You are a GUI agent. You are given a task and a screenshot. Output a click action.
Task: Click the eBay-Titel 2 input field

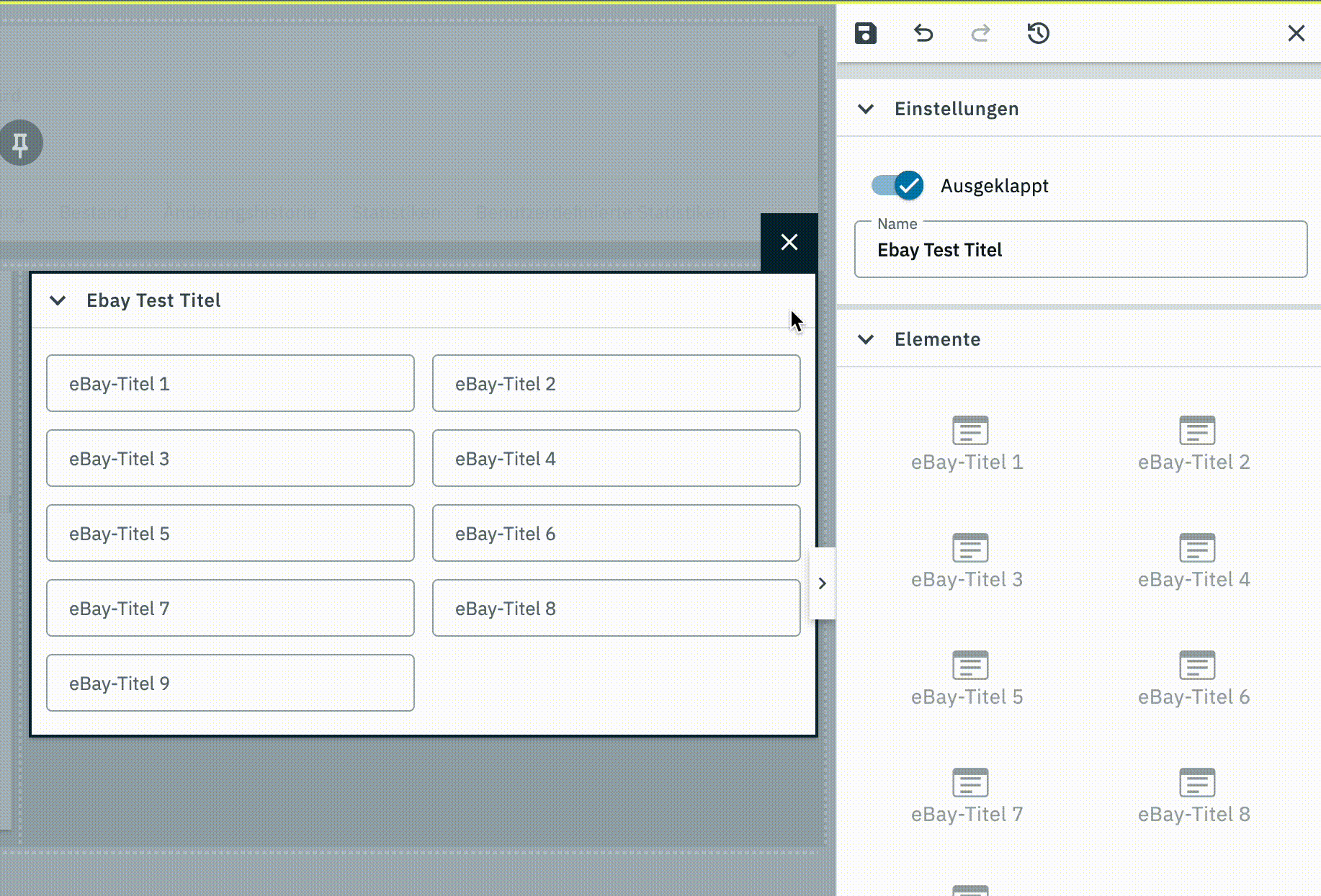(x=616, y=383)
